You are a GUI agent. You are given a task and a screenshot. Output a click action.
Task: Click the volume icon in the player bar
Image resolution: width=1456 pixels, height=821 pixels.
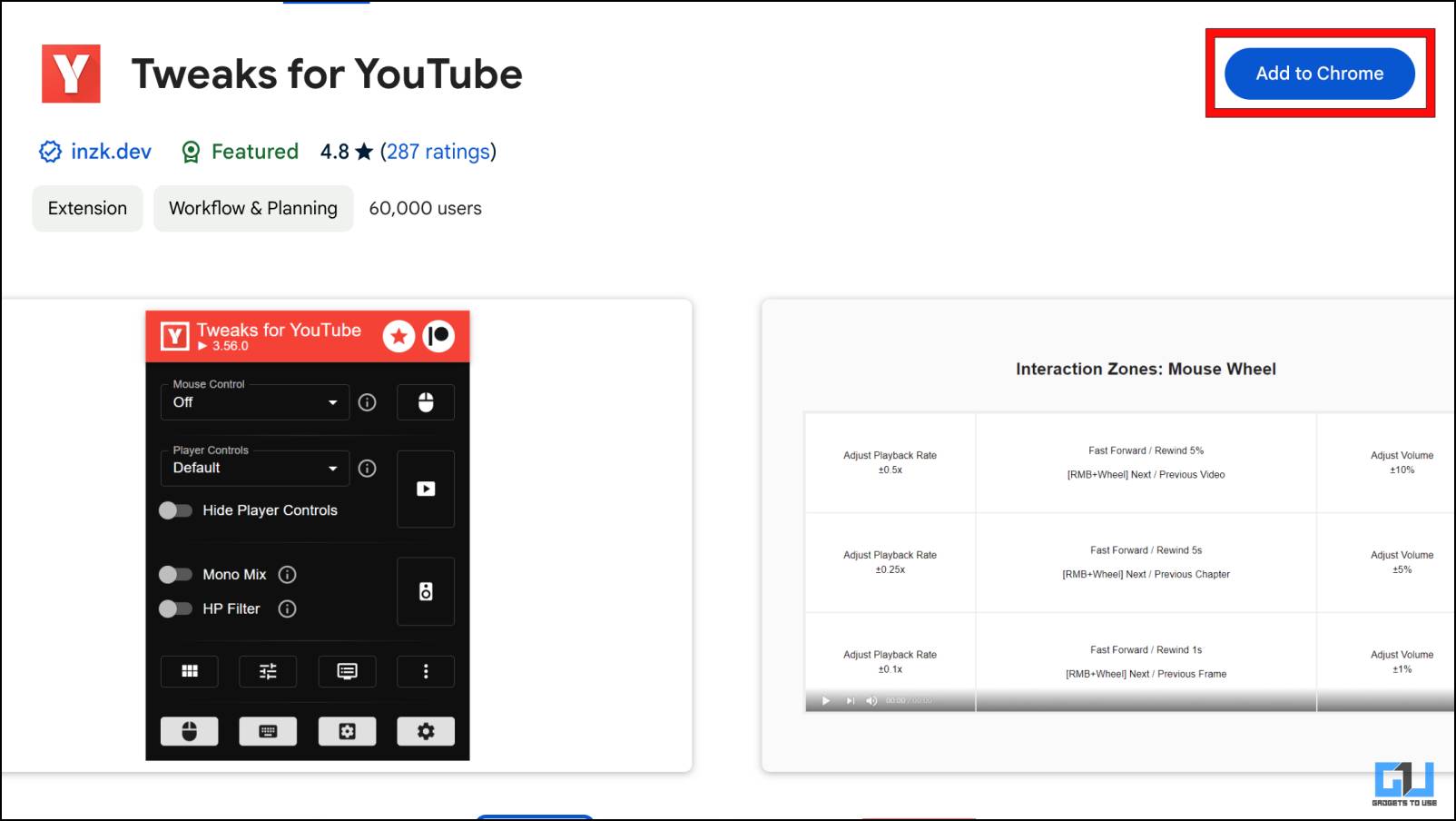click(871, 700)
